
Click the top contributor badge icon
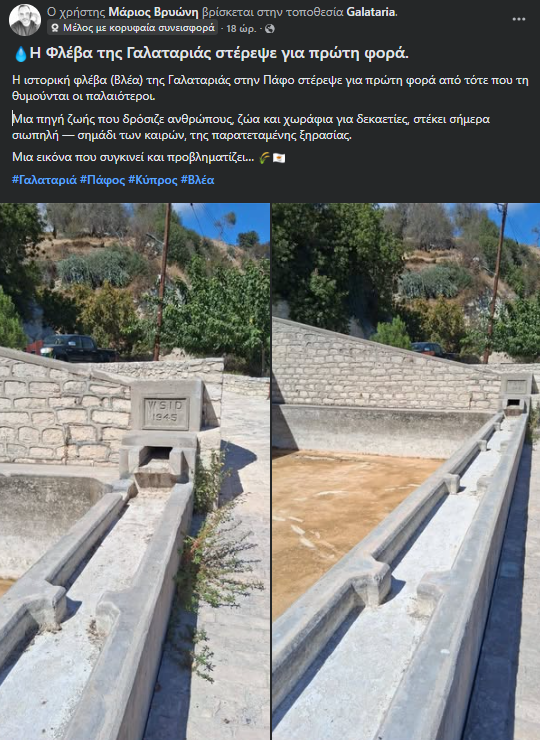55,28
